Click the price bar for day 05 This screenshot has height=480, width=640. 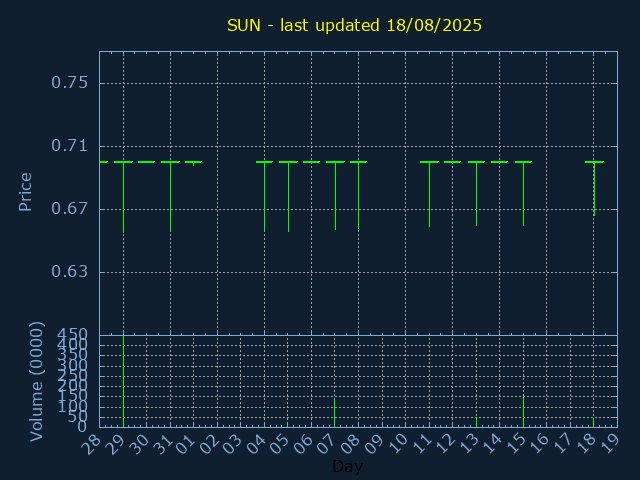click(x=289, y=197)
